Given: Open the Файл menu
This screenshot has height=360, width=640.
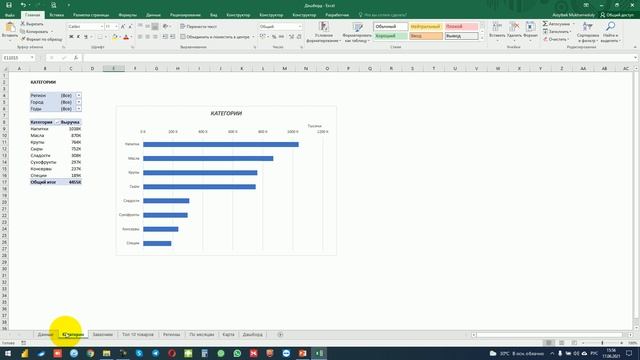Looking at the screenshot, I should pos(10,15).
